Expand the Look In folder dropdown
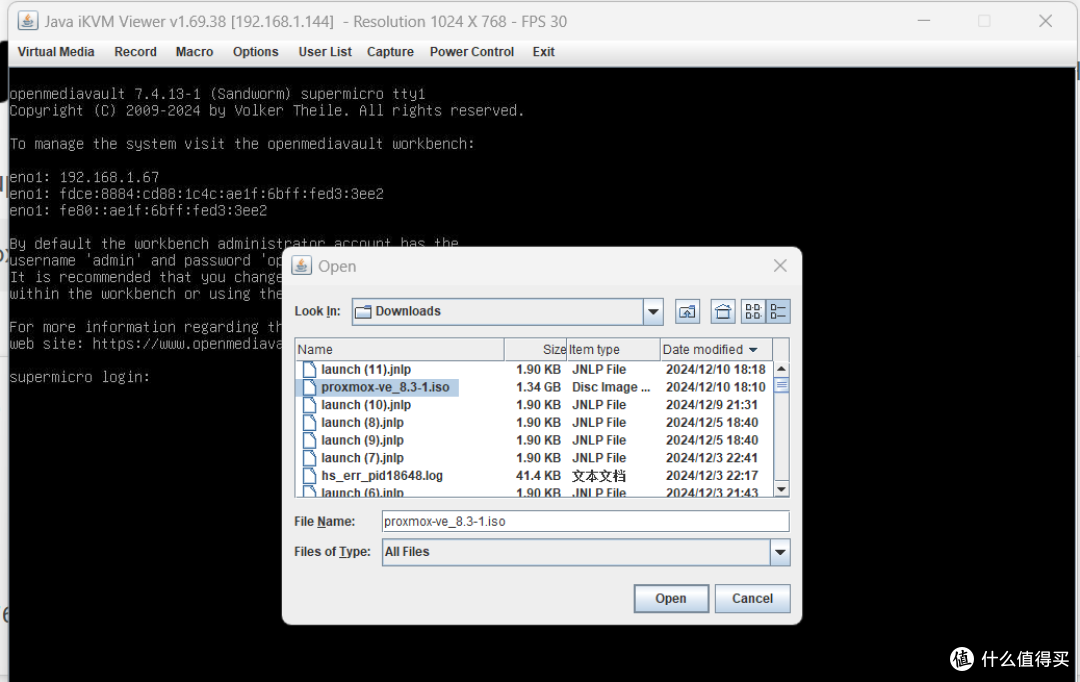The image size is (1080, 682). 653,312
